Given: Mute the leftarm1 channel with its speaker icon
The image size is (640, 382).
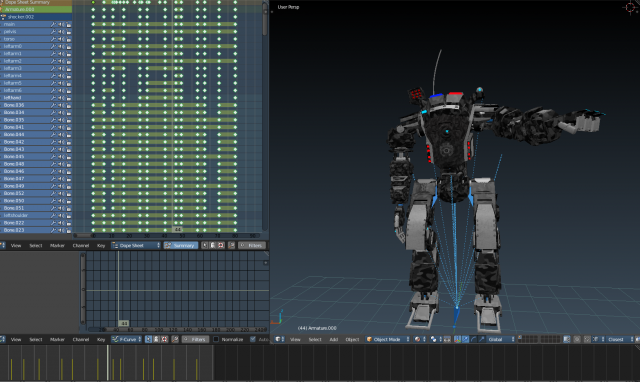Looking at the screenshot, I should coord(61,54).
